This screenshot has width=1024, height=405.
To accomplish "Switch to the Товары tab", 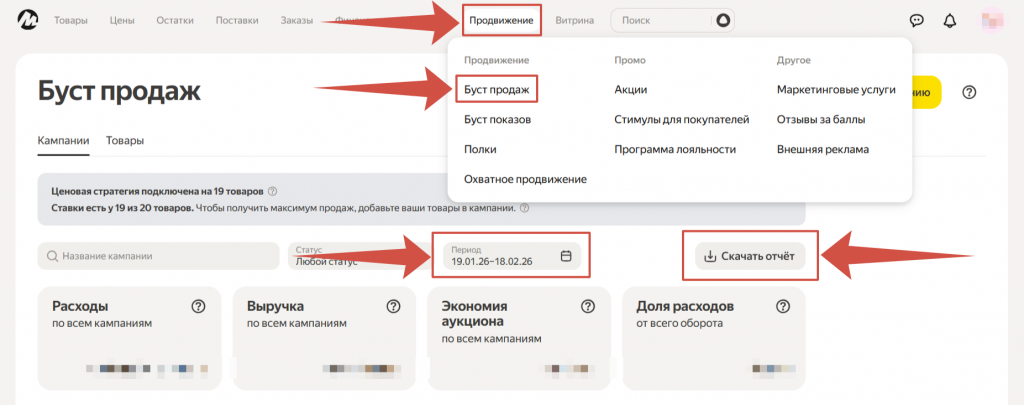I will point(125,141).
